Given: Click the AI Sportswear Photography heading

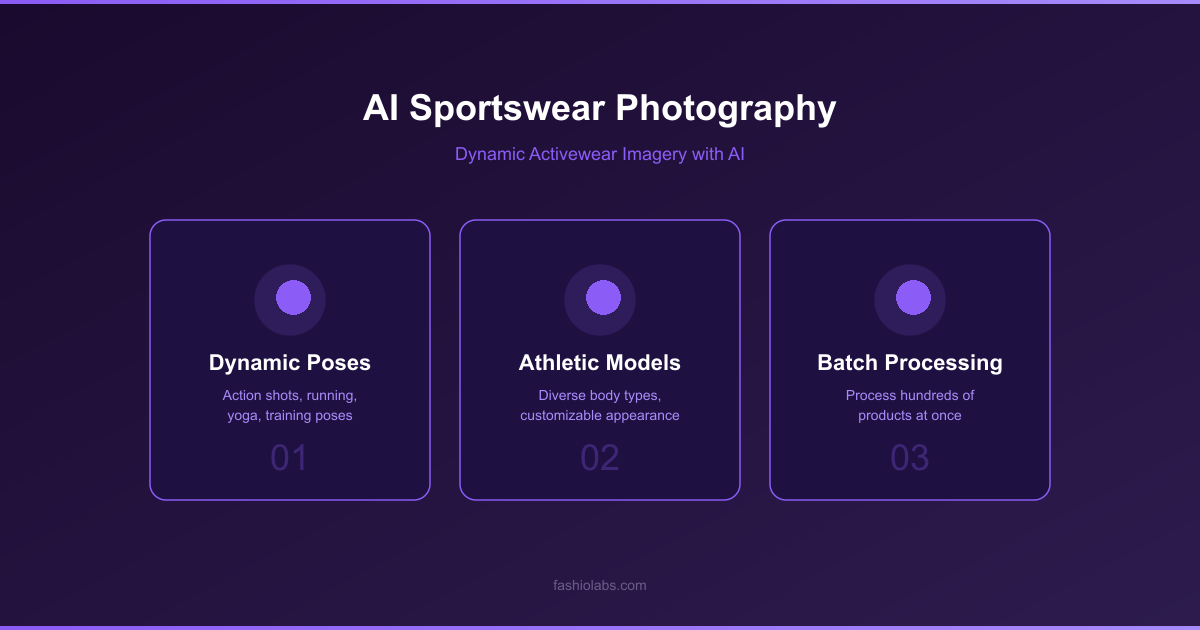Looking at the screenshot, I should 600,108.
